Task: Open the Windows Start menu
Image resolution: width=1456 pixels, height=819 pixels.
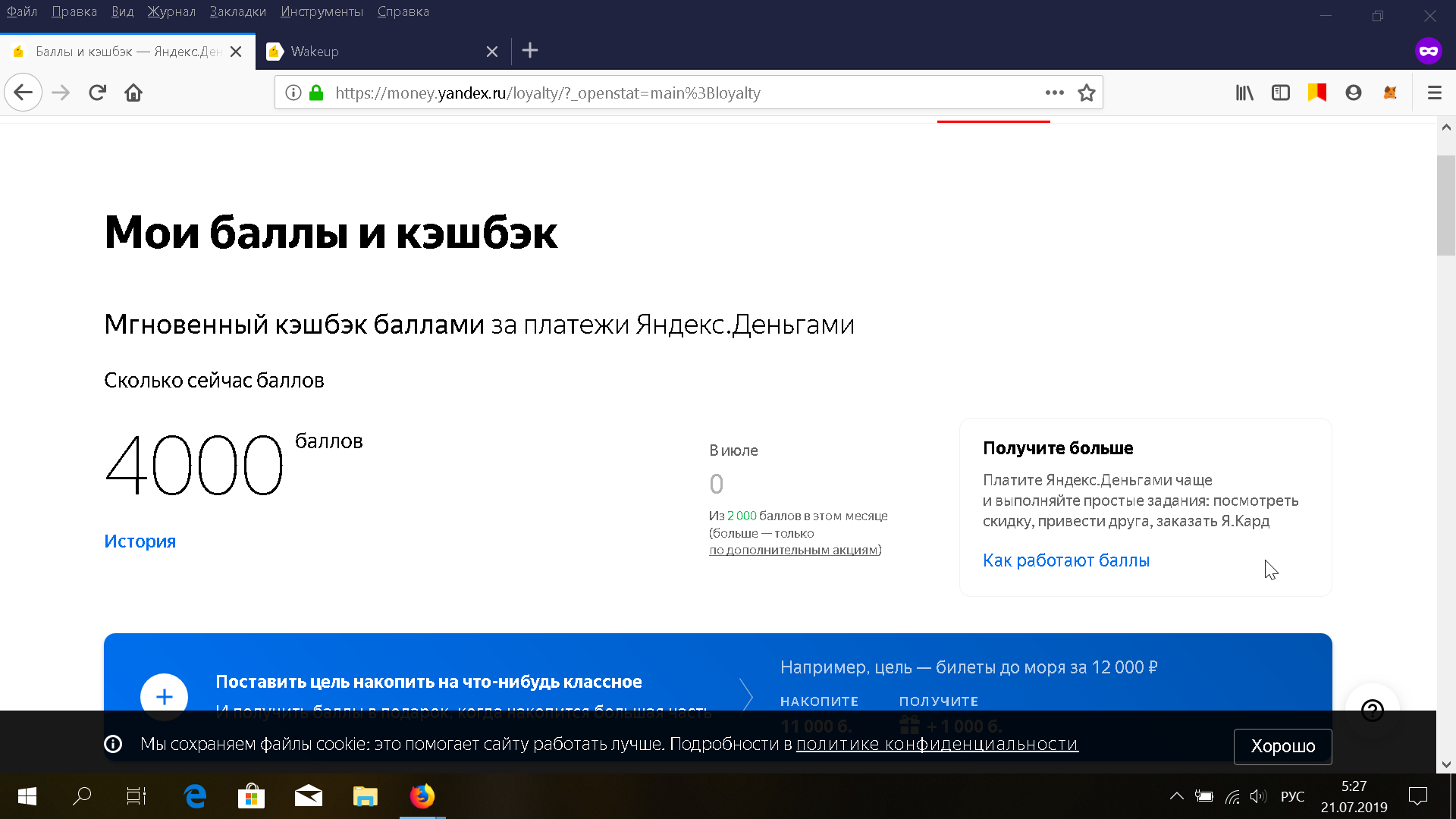Action: coord(27,796)
